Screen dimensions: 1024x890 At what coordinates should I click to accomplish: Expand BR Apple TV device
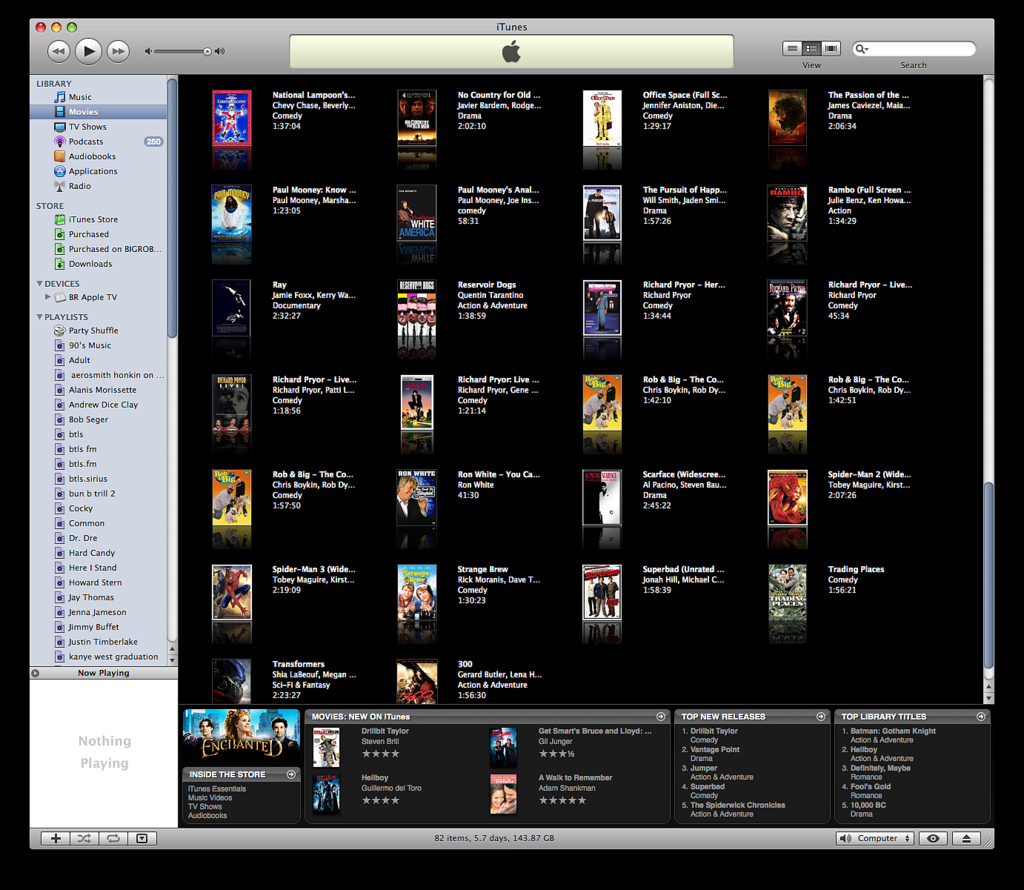pyautogui.click(x=48, y=297)
